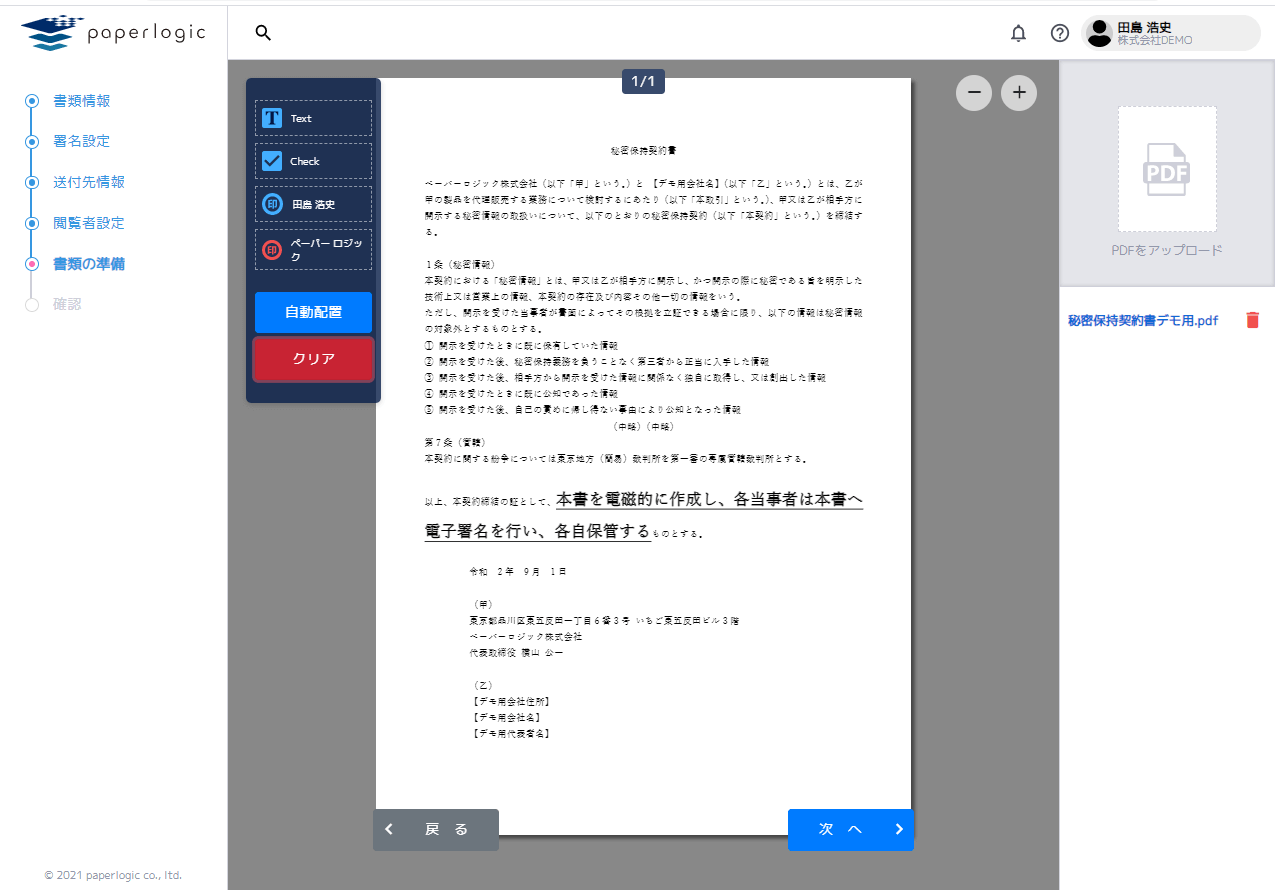Screen dimensions: 1275x890
Task: Open the search magnifier
Action: [x=262, y=32]
